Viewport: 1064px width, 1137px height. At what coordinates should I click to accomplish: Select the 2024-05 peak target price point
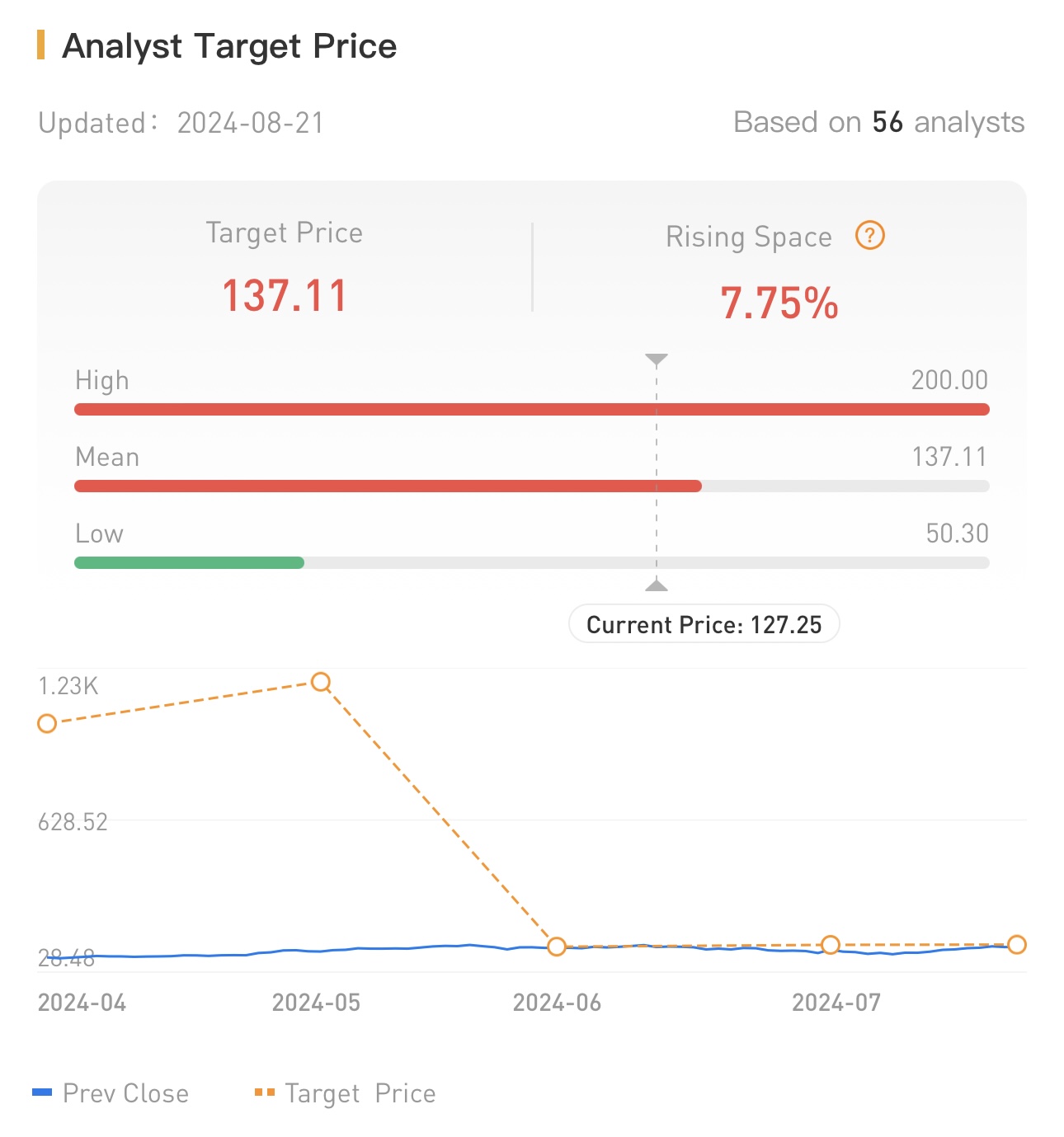[321, 682]
